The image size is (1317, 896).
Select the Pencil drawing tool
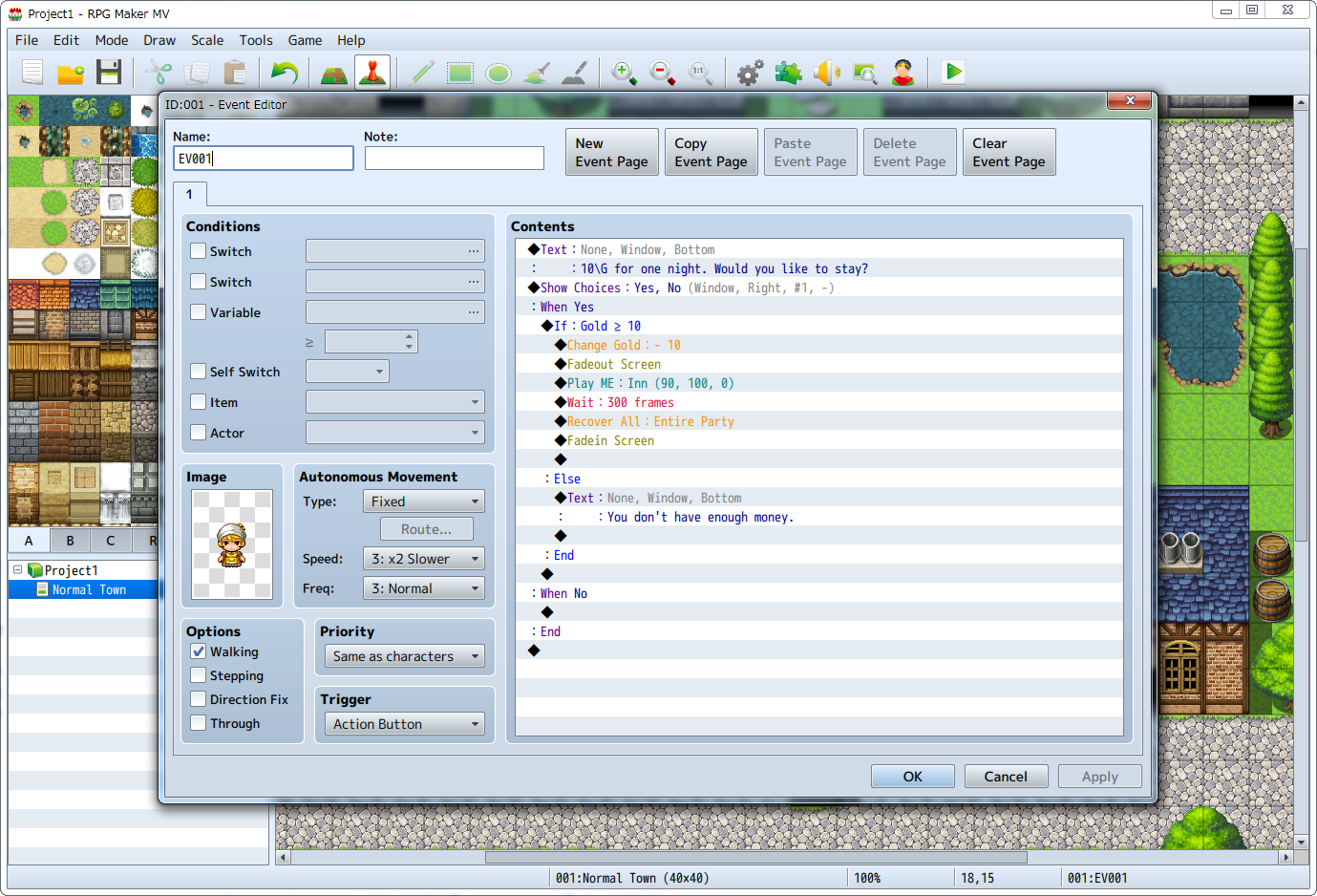tap(422, 73)
